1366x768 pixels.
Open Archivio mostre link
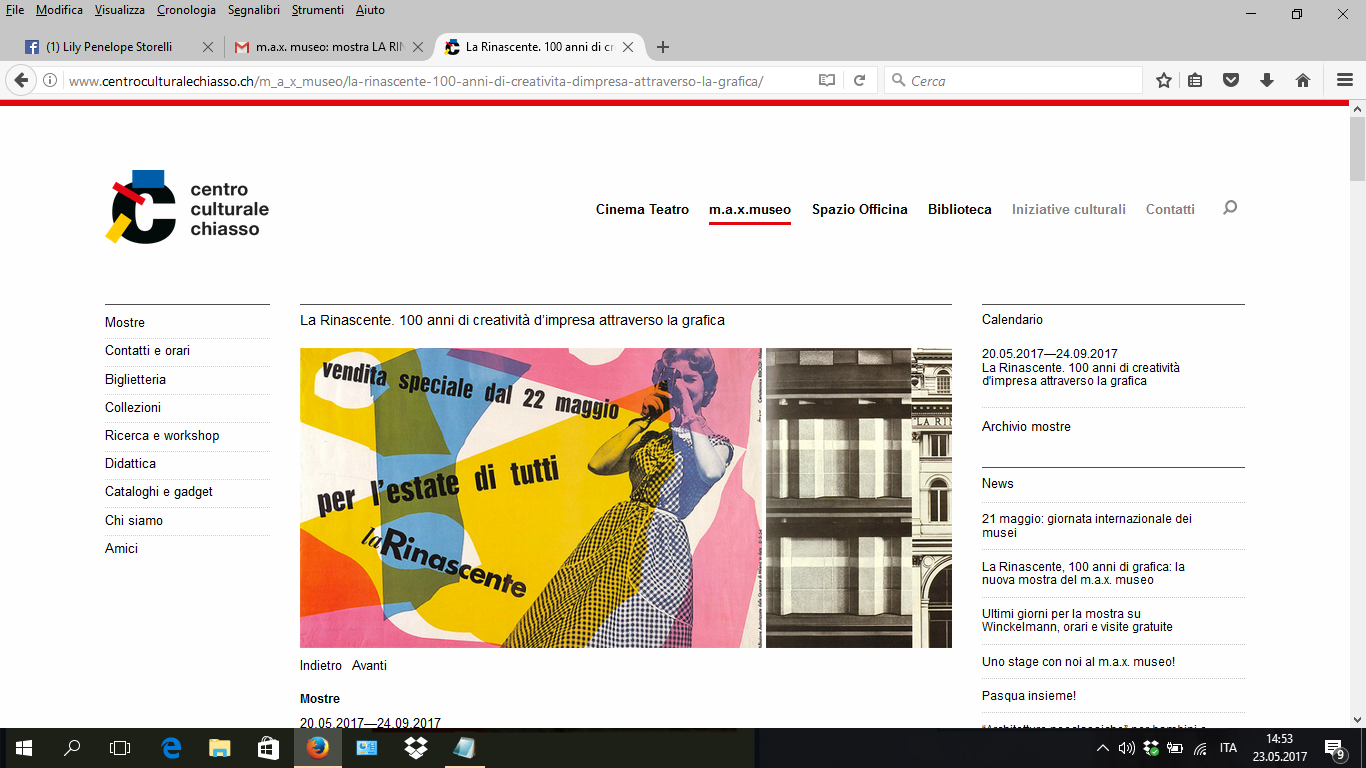[1026, 427]
